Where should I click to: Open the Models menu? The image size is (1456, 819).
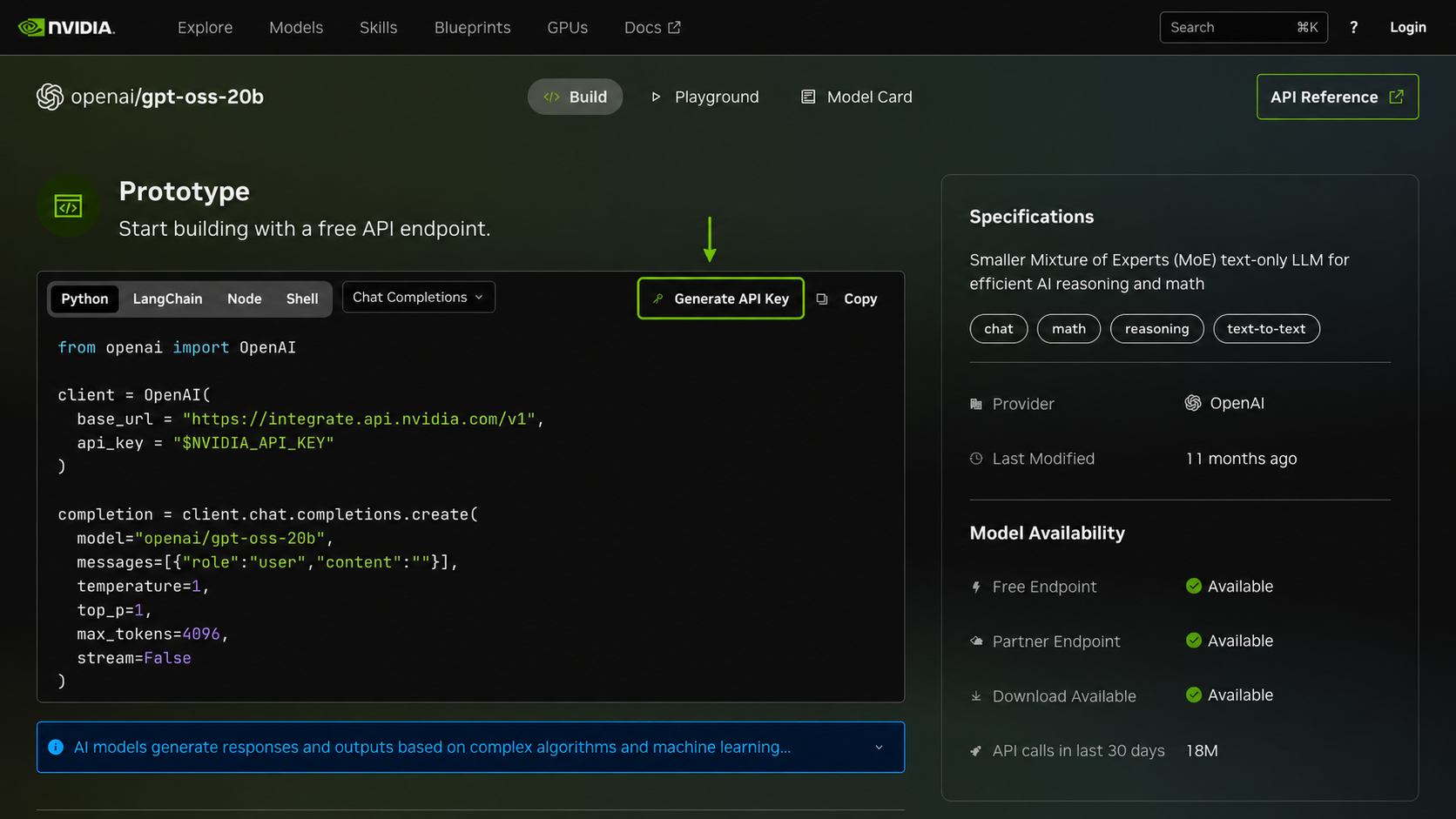pyautogui.click(x=296, y=28)
